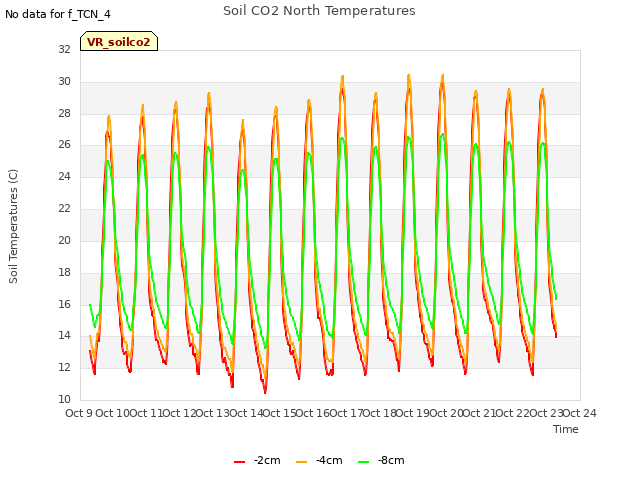The height and width of the screenshot is (480, 640).
Task: Click the 26 y-axis tick label
Action: tap(64, 144)
